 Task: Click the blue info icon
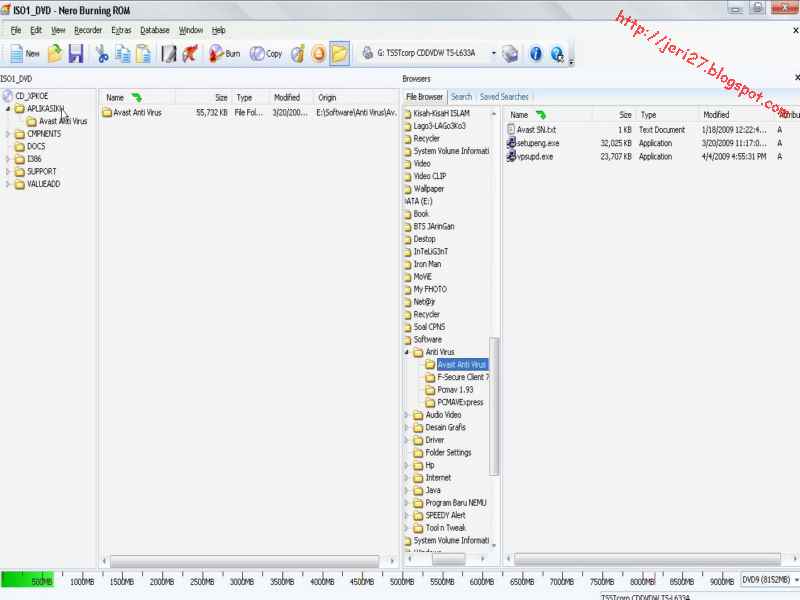[535, 53]
